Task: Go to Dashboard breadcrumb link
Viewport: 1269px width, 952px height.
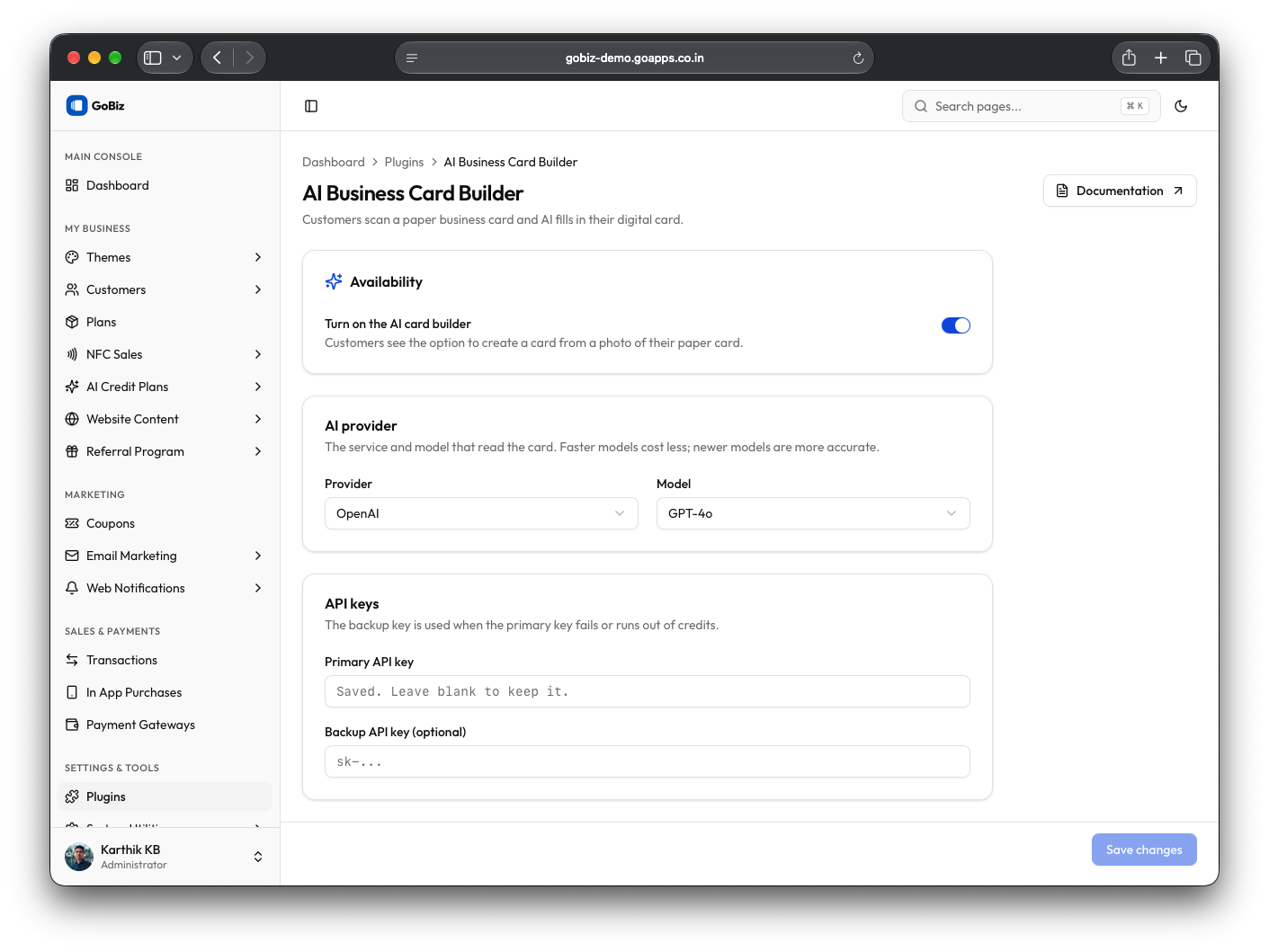Action: point(334,162)
